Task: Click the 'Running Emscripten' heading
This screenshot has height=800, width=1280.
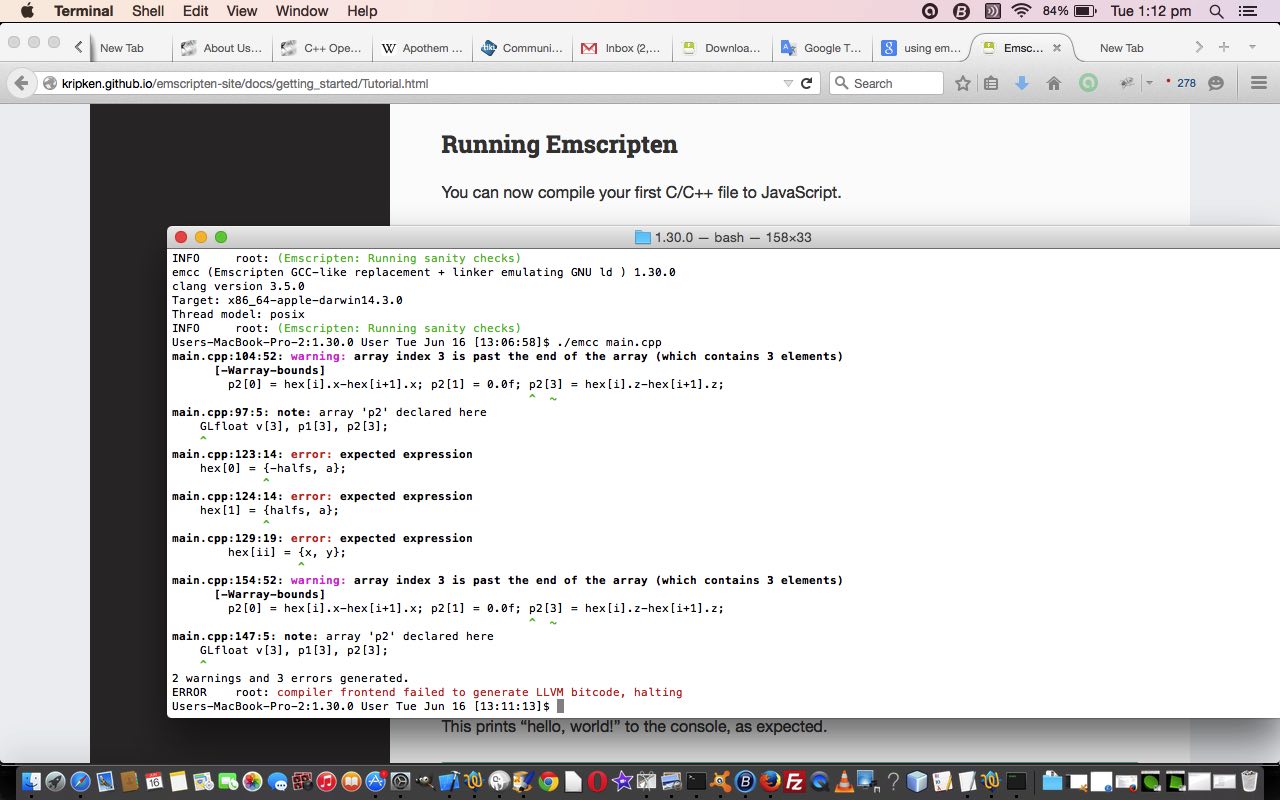Action: 559,144
